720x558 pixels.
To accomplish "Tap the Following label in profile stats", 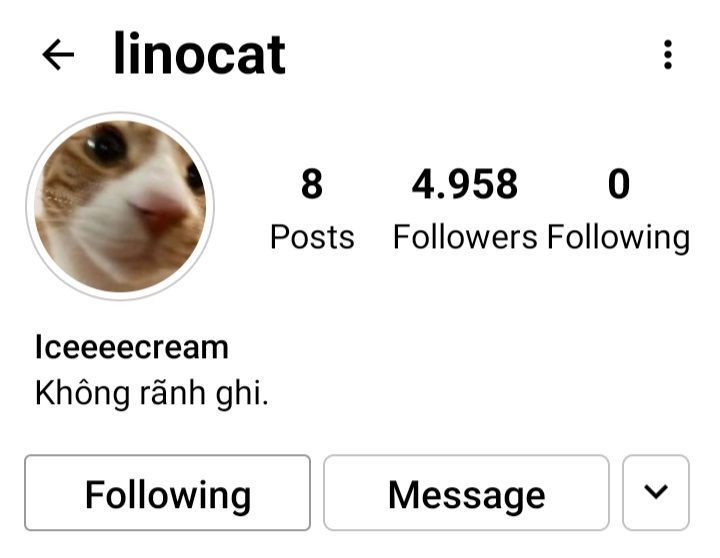I will (x=619, y=238).
